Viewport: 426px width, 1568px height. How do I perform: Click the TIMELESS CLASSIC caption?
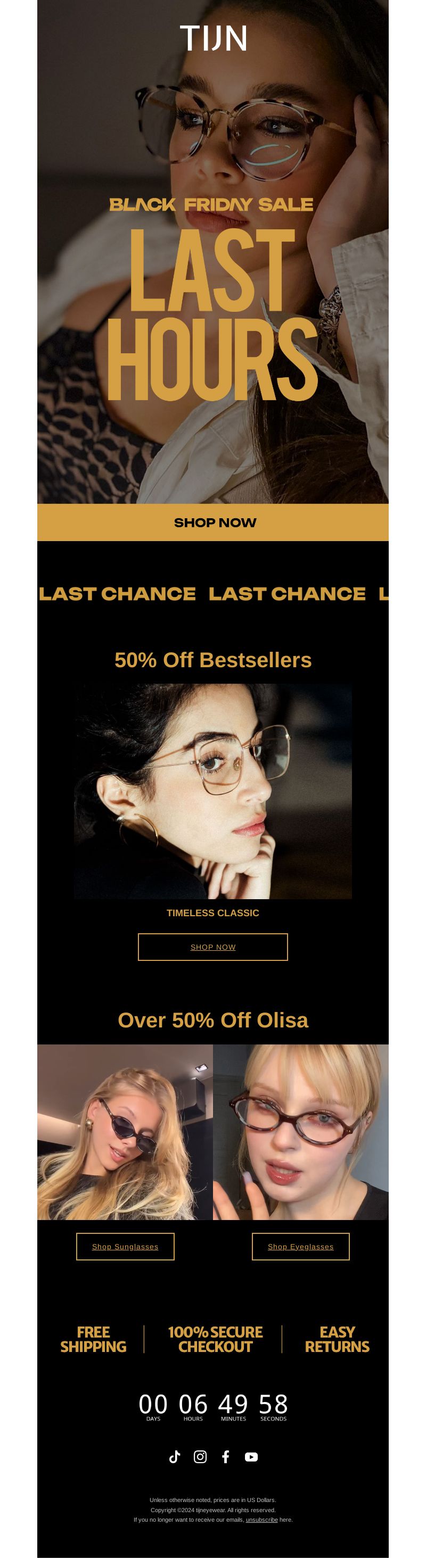point(212,912)
